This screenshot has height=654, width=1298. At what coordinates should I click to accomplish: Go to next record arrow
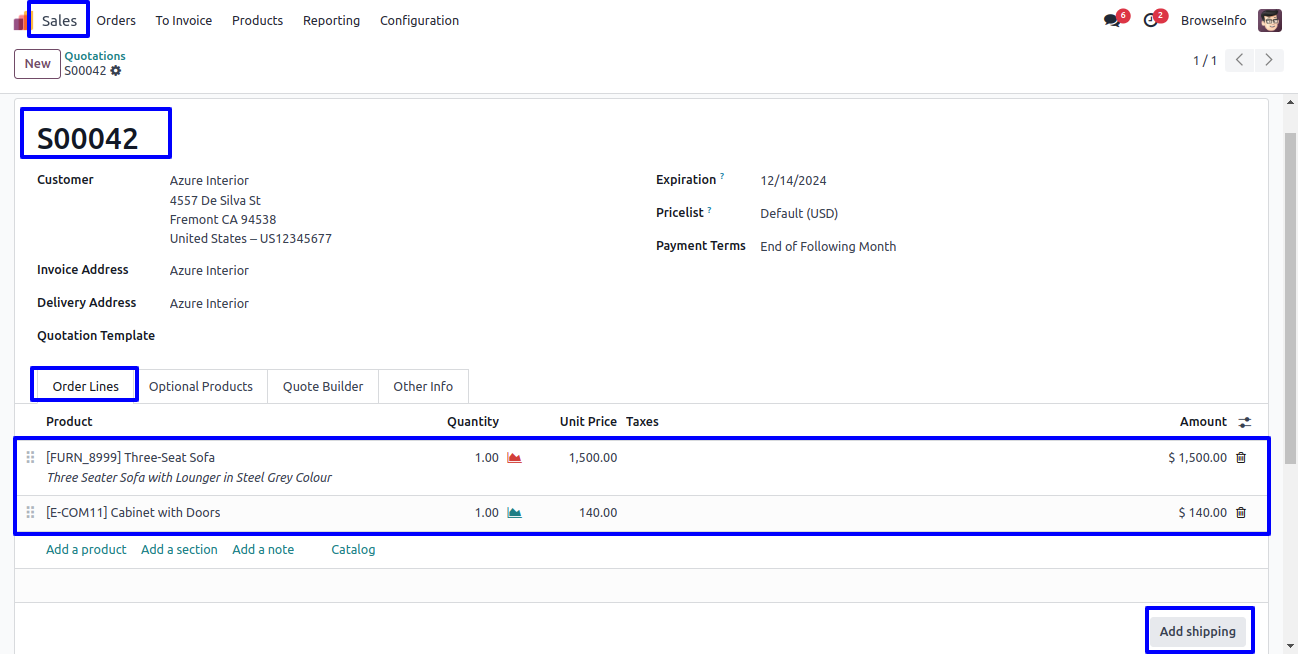click(x=1269, y=60)
